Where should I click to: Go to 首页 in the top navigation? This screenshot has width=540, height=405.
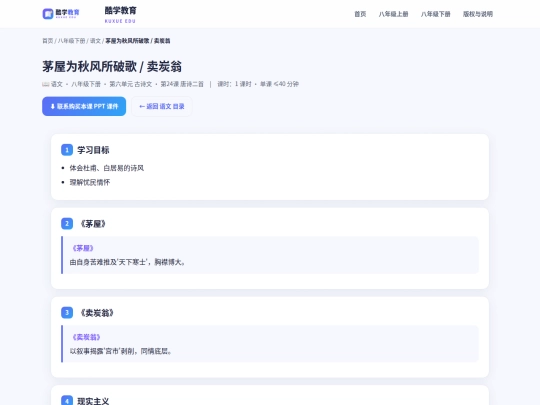[360, 14]
